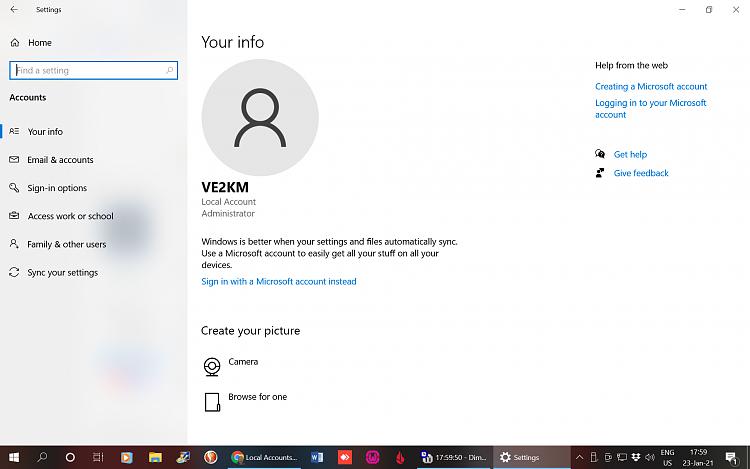This screenshot has height=469, width=750.
Task: Click the pink square app on taskbar
Action: point(373,458)
